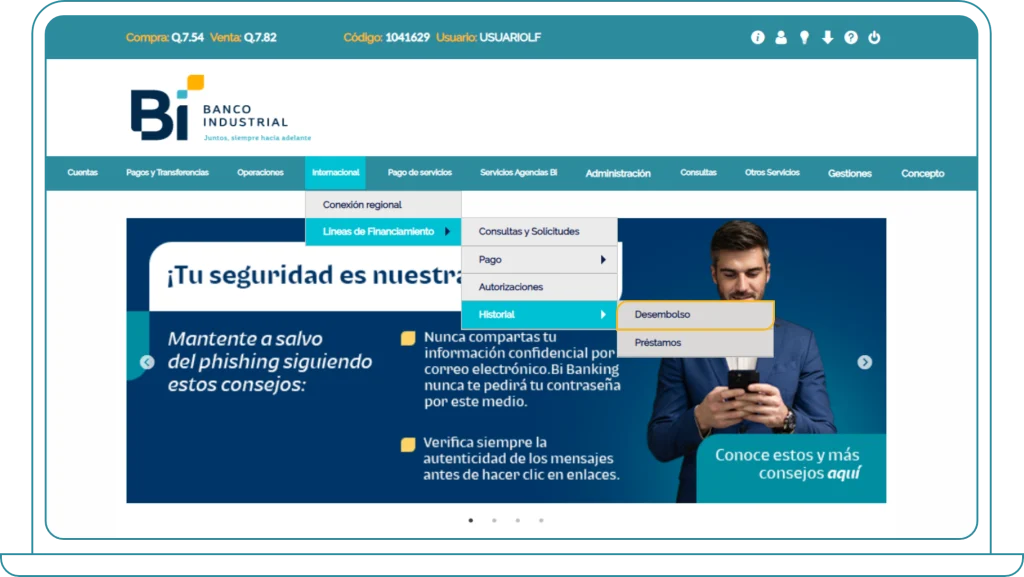Click the lightbulb tips icon
The width and height of the screenshot is (1024, 577).
[804, 38]
